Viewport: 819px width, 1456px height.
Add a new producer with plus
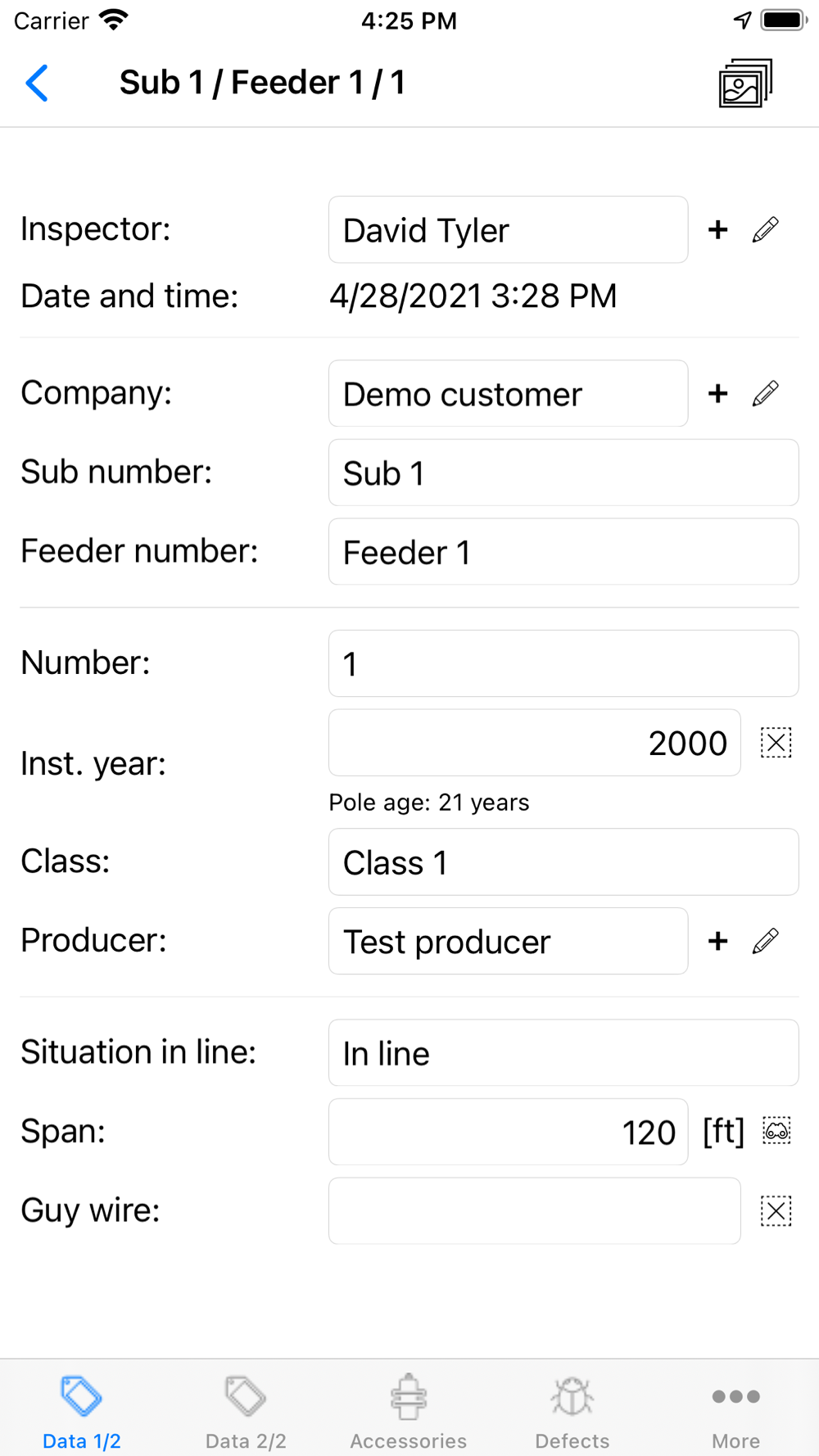click(x=717, y=941)
